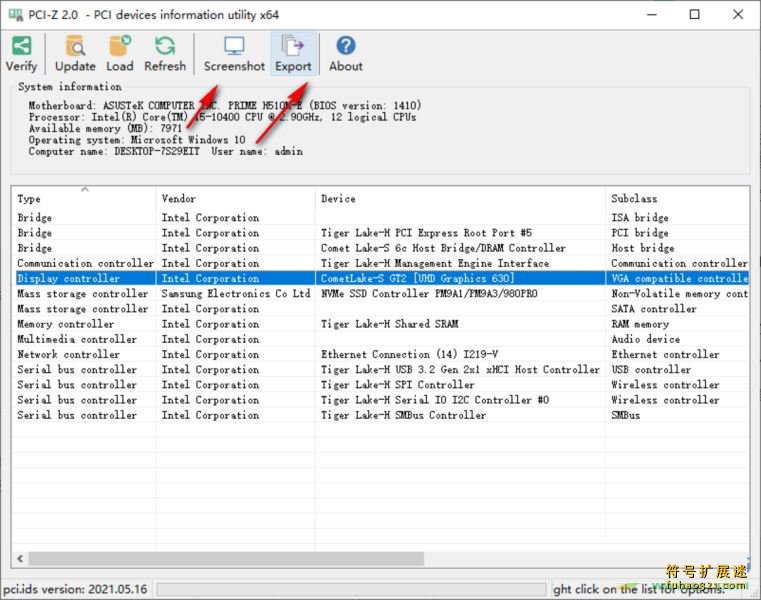Screen dimensions: 761x600
Task: Select the 'Host bridge' subclass cell
Action: [x=643, y=248]
